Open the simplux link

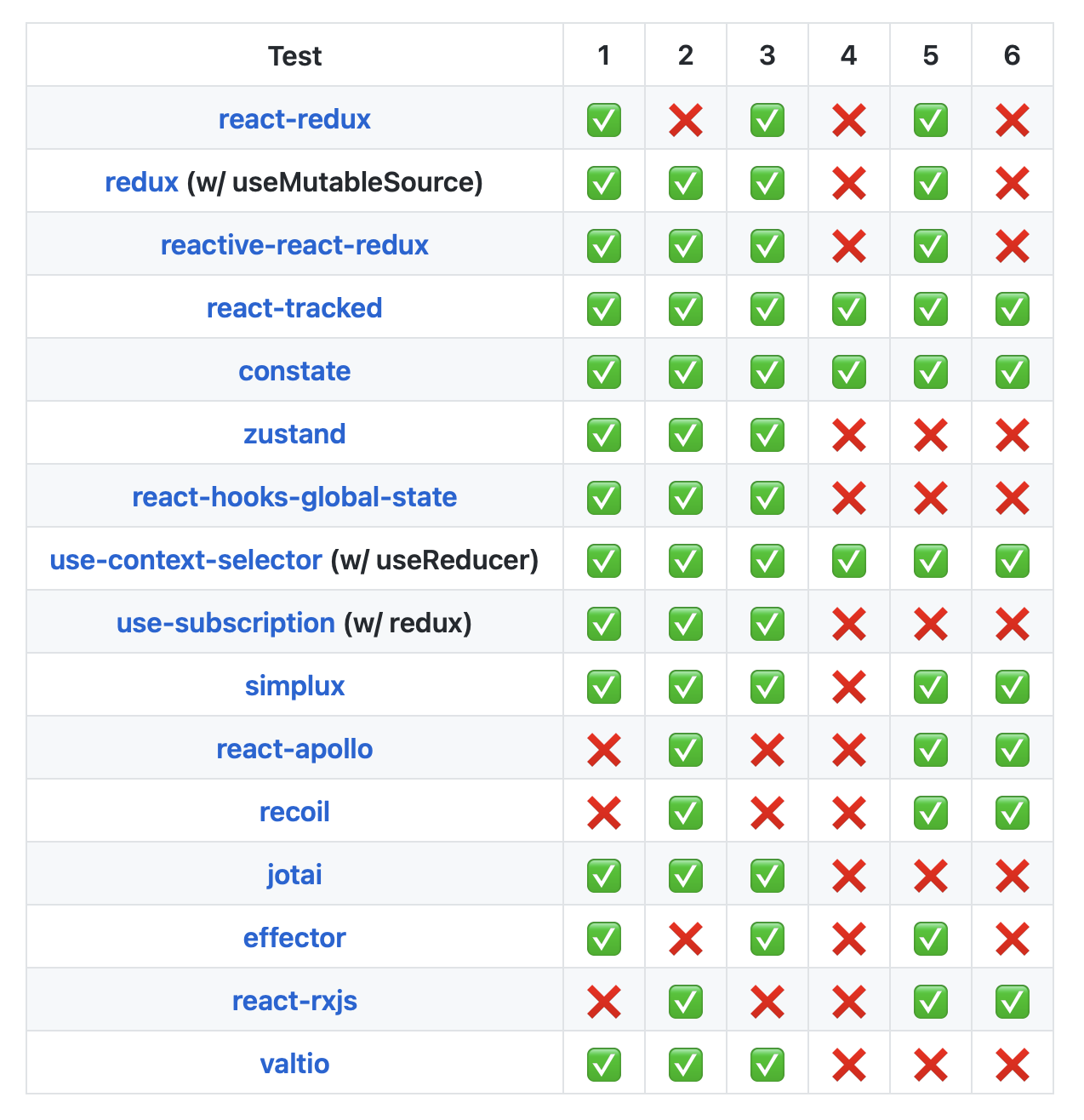[294, 686]
